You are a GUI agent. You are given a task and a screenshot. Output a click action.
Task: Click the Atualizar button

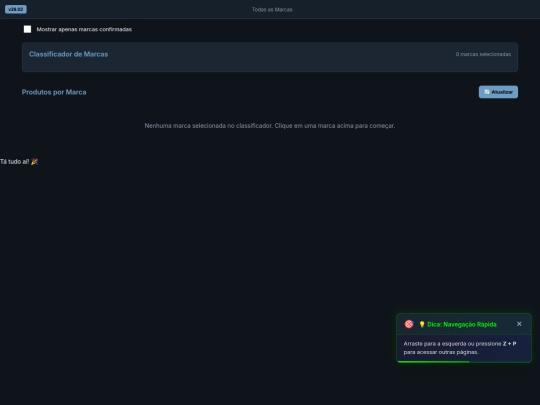click(x=498, y=92)
